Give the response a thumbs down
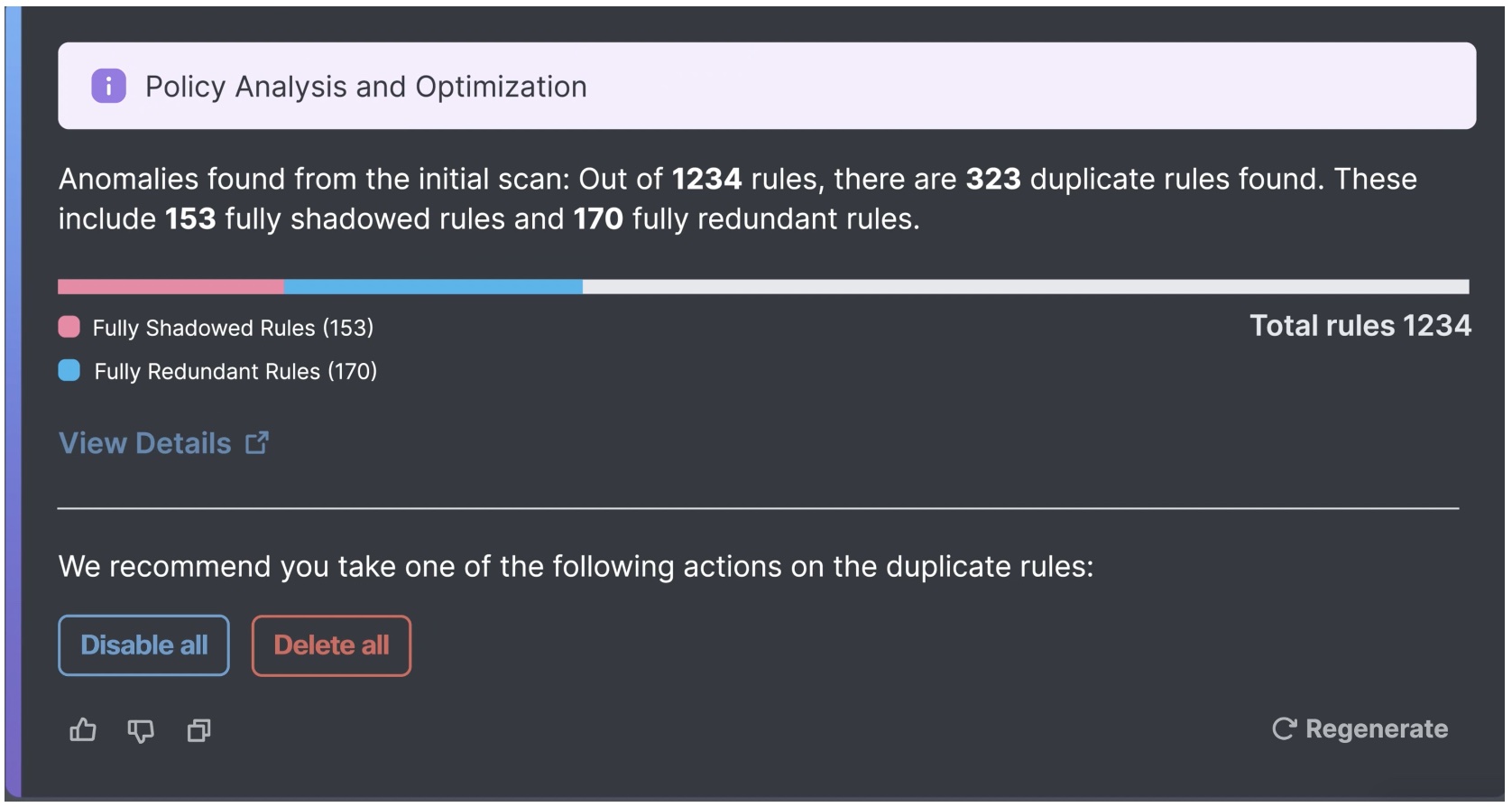This screenshot has width=1512, height=807. 141,730
